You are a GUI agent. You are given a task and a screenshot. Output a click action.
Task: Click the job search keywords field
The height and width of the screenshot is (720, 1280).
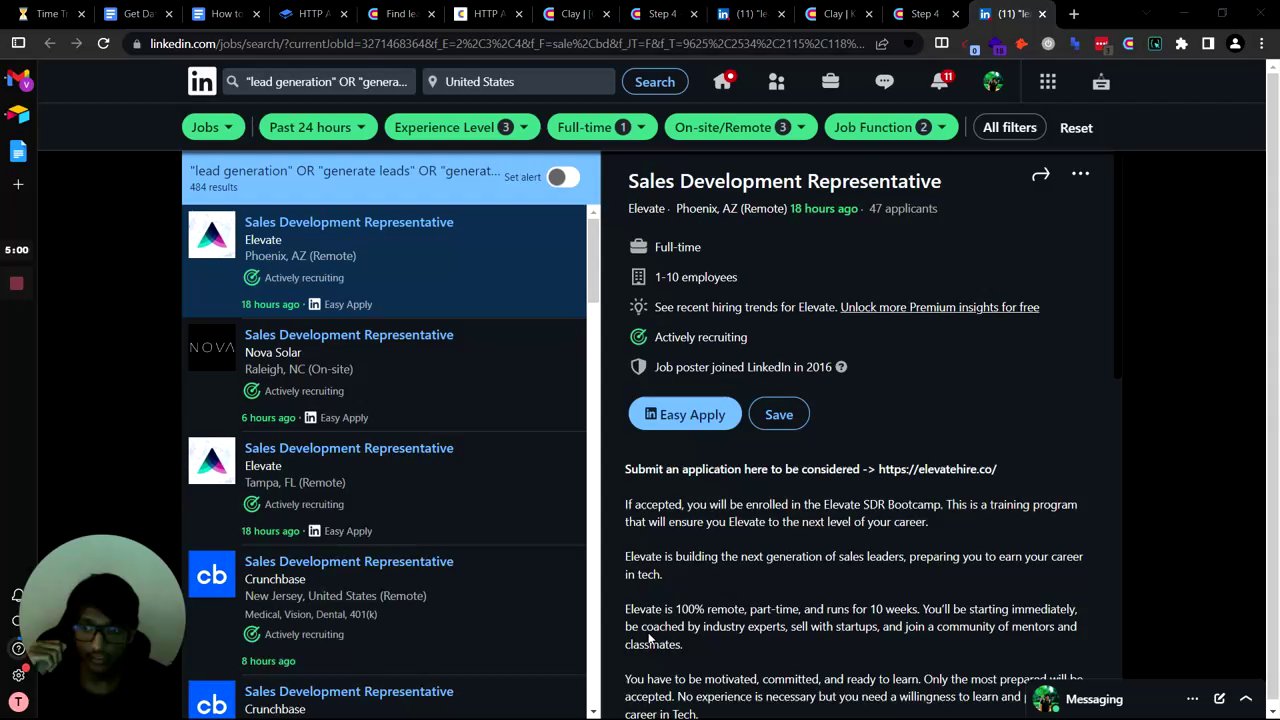pyautogui.click(x=317, y=82)
